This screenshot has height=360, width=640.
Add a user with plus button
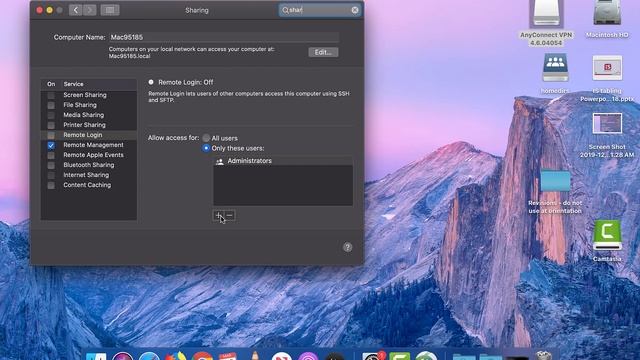(218, 216)
